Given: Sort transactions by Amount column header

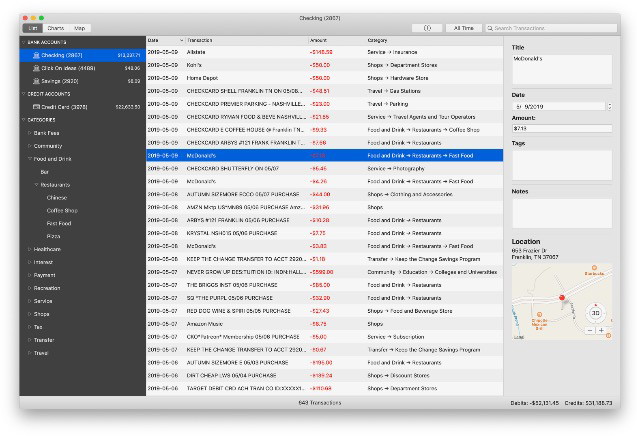Looking at the screenshot, I should click(320, 40).
